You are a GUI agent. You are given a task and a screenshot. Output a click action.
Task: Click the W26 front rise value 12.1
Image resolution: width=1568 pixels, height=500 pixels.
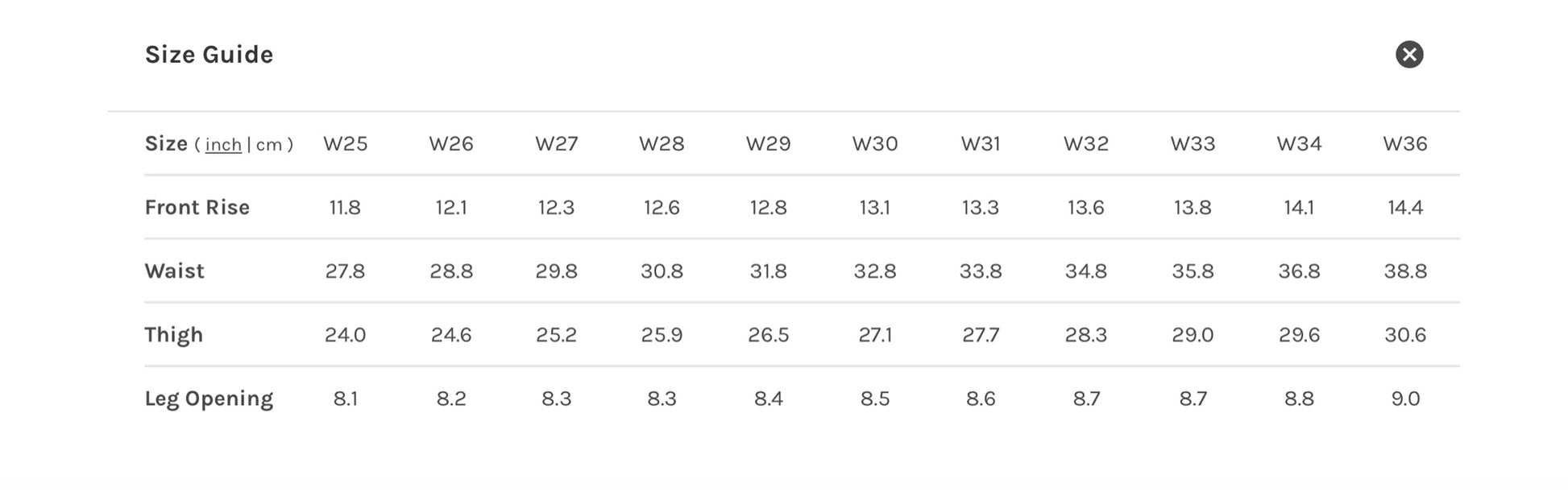pyautogui.click(x=450, y=208)
